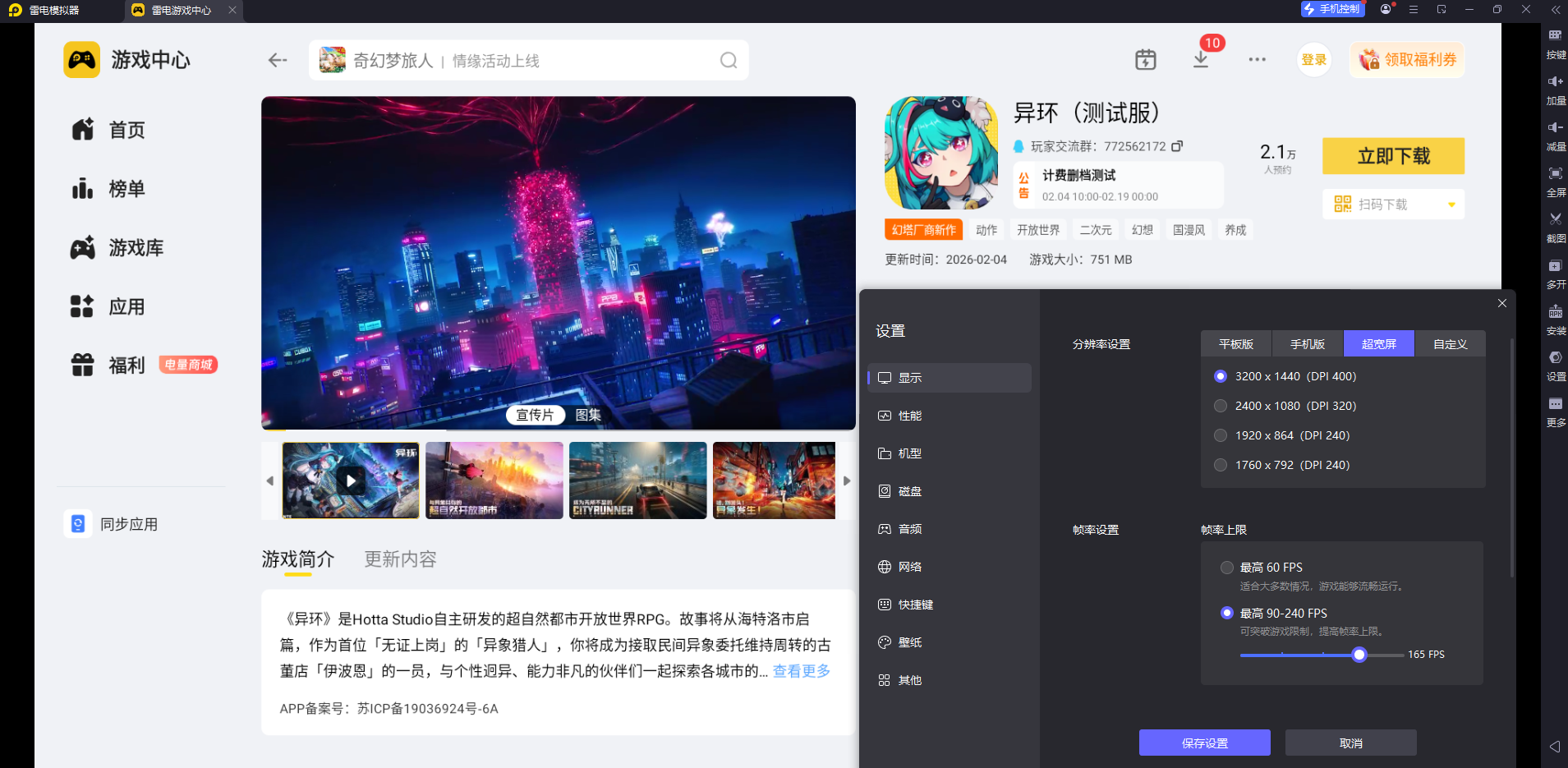This screenshot has width=1568, height=768.
Task: Select the 2400 x 1080 (DPI 320) resolution
Action: [1221, 406]
